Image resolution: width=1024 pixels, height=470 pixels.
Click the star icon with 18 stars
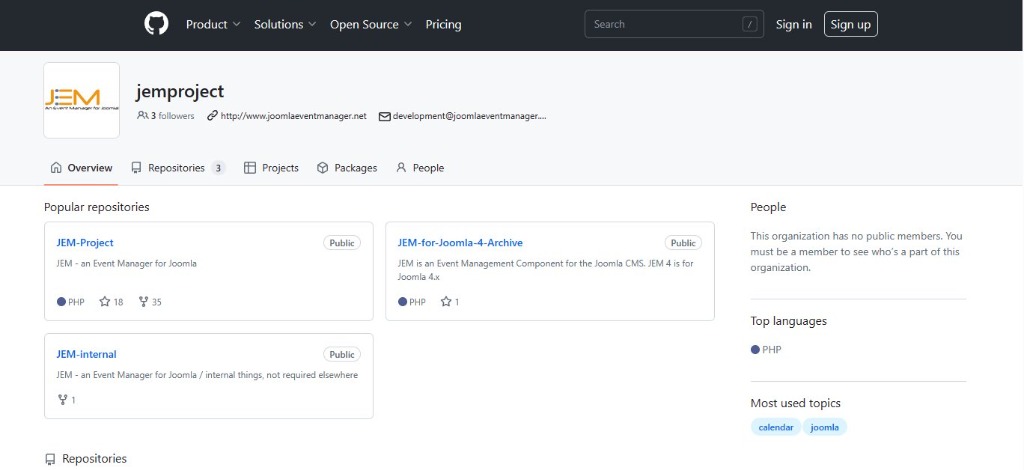pyautogui.click(x=104, y=302)
